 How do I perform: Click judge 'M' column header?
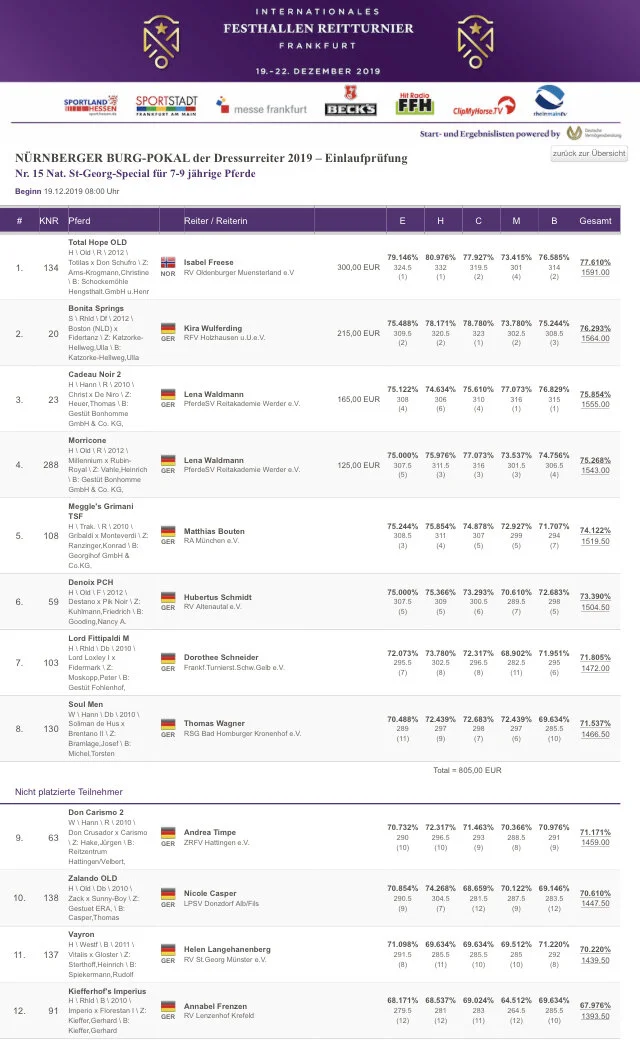516,221
